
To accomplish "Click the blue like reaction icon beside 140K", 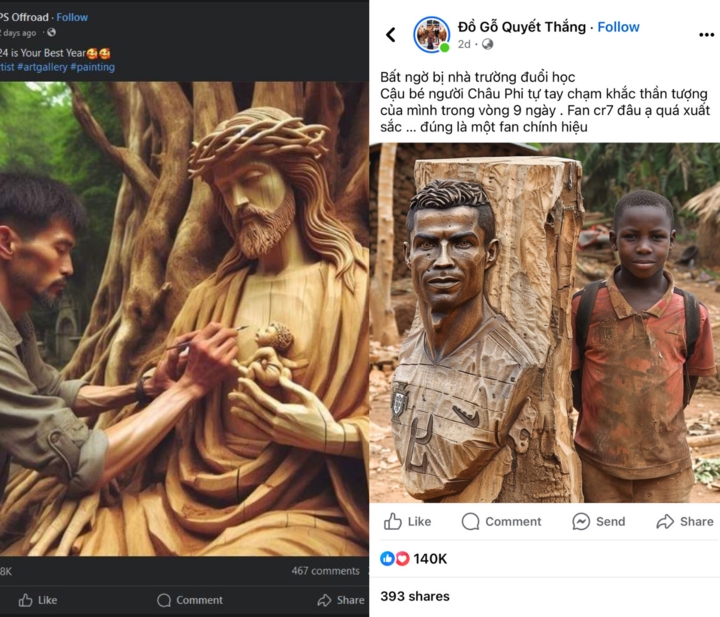I will (x=388, y=558).
